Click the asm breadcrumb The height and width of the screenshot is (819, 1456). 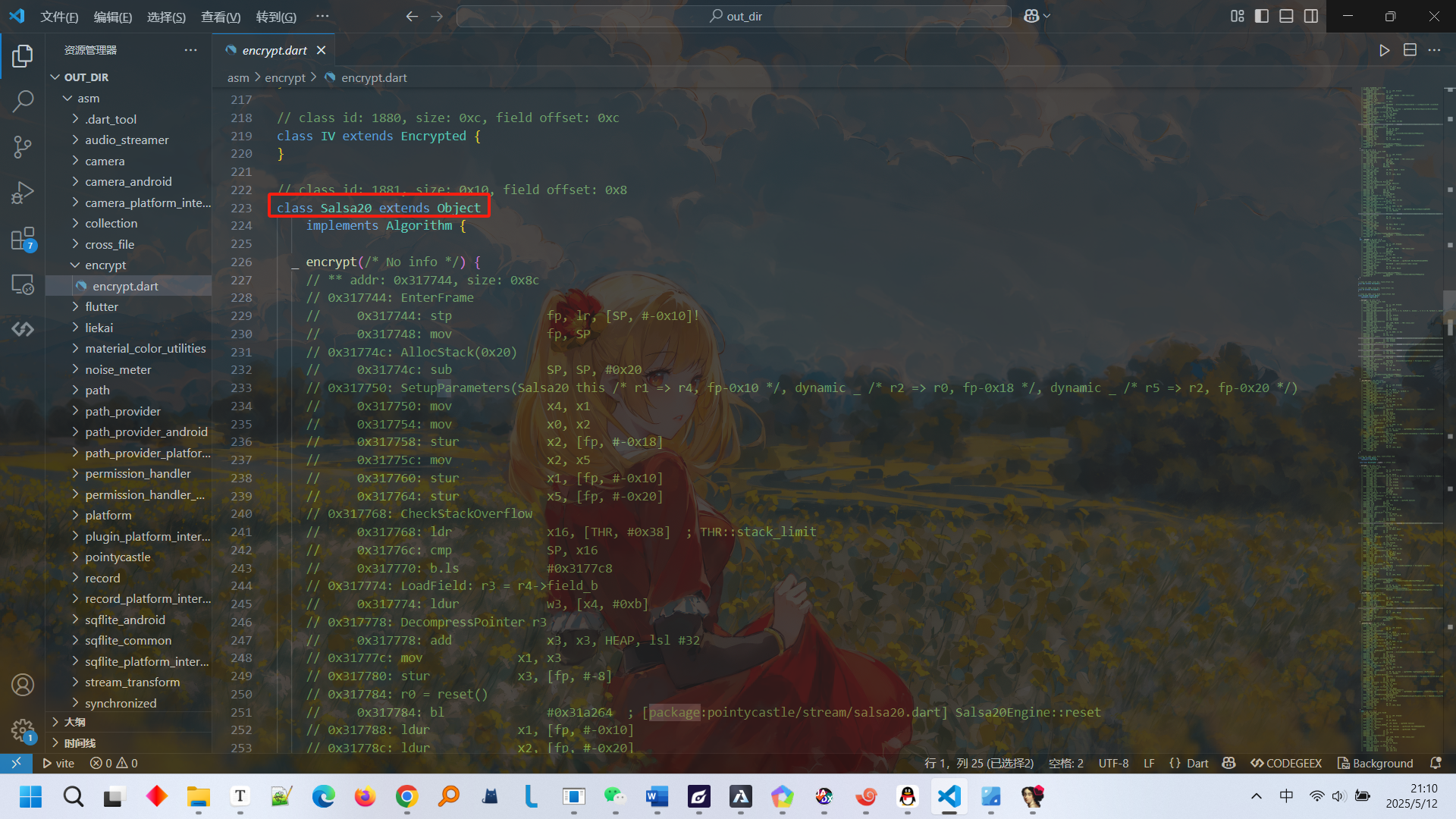pyautogui.click(x=238, y=77)
